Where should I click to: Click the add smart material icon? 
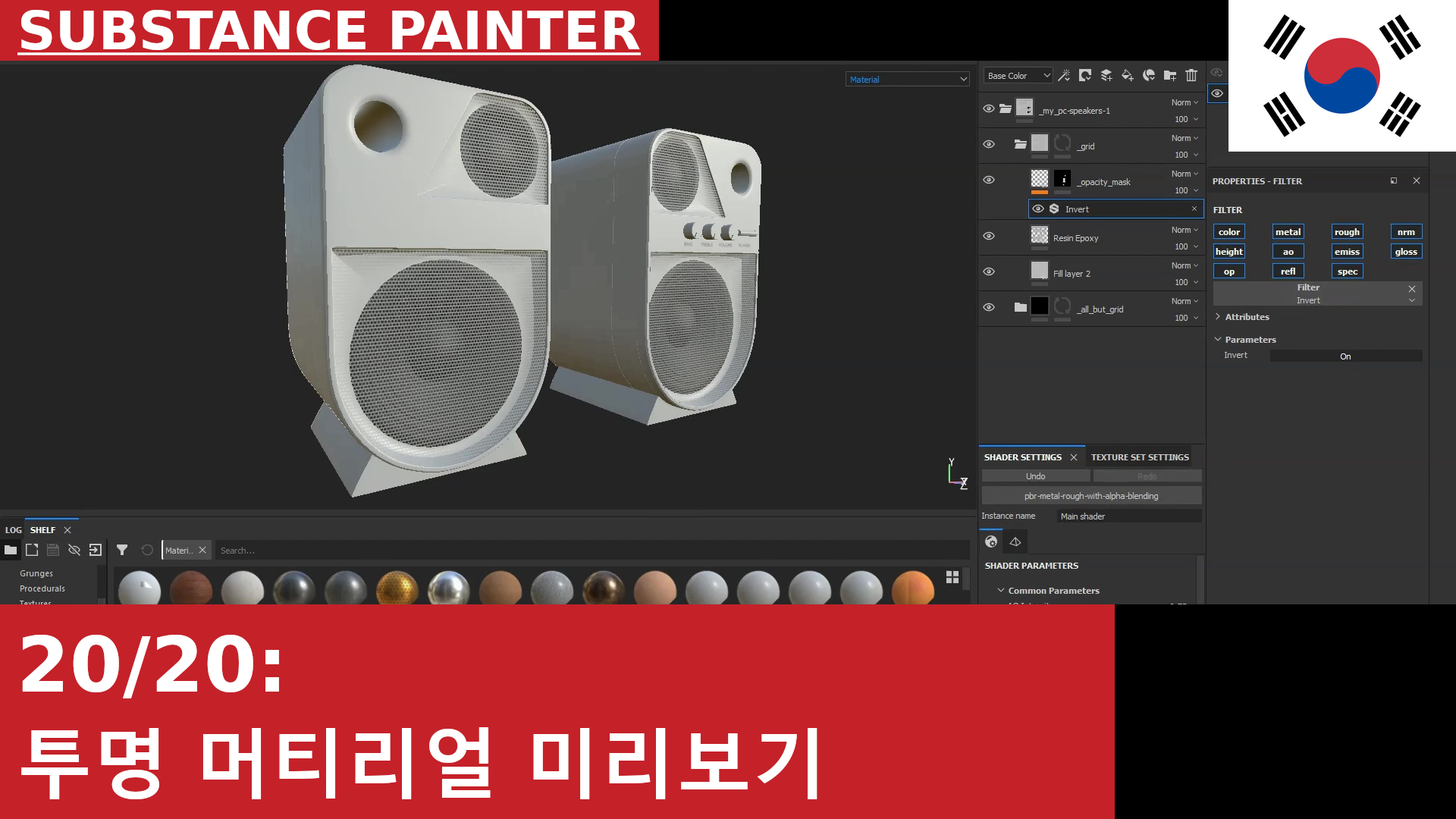click(1149, 75)
